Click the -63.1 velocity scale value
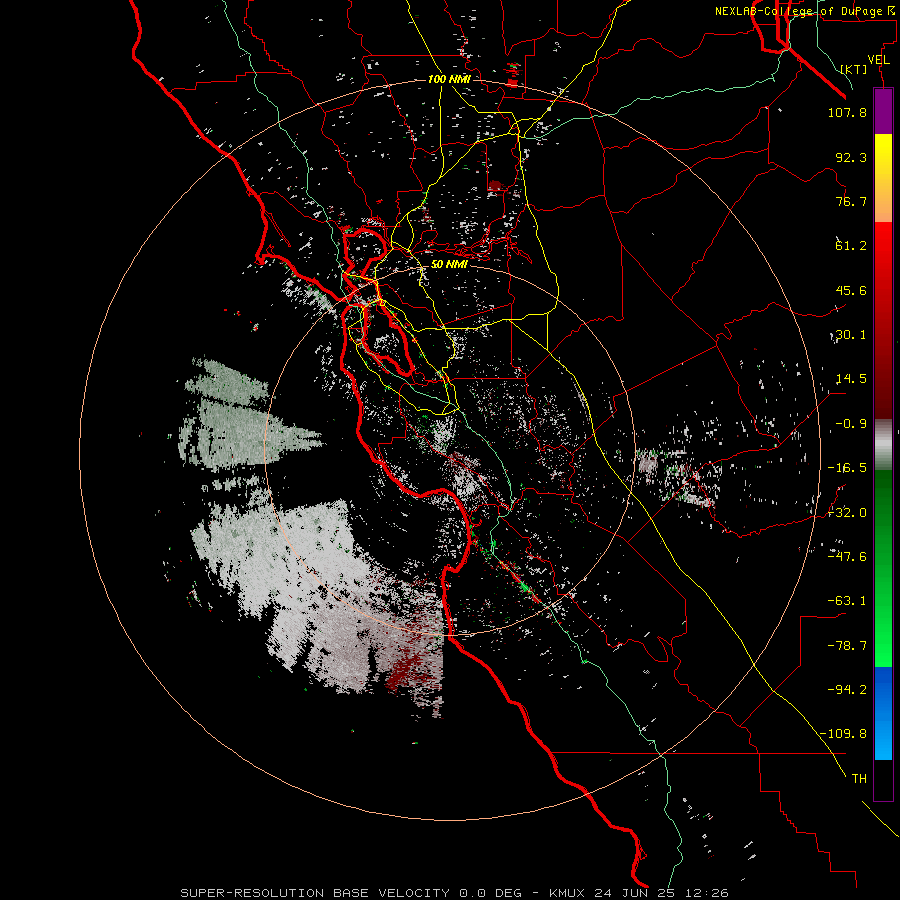This screenshot has width=900, height=900. click(x=847, y=601)
